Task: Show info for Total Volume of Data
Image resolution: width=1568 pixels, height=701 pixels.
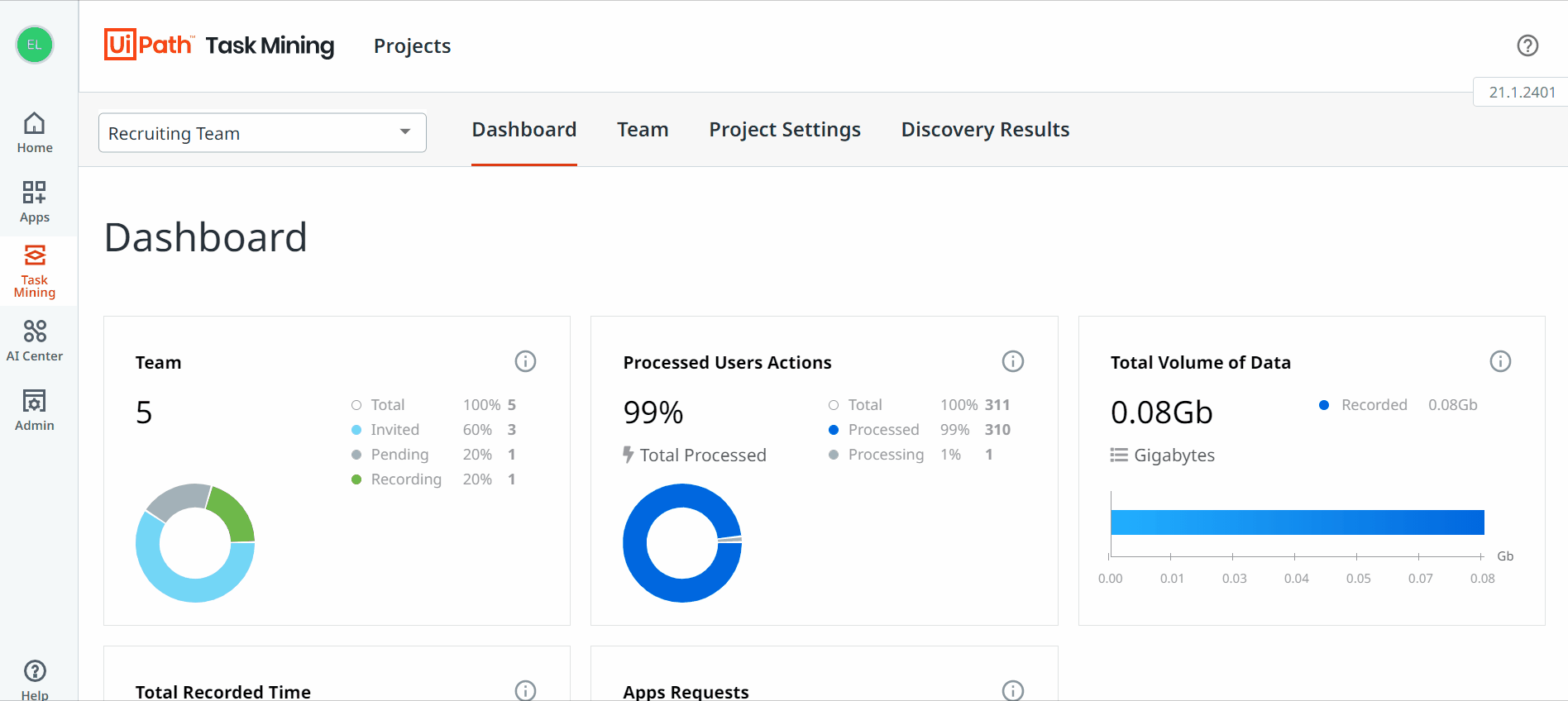Action: pyautogui.click(x=1500, y=361)
